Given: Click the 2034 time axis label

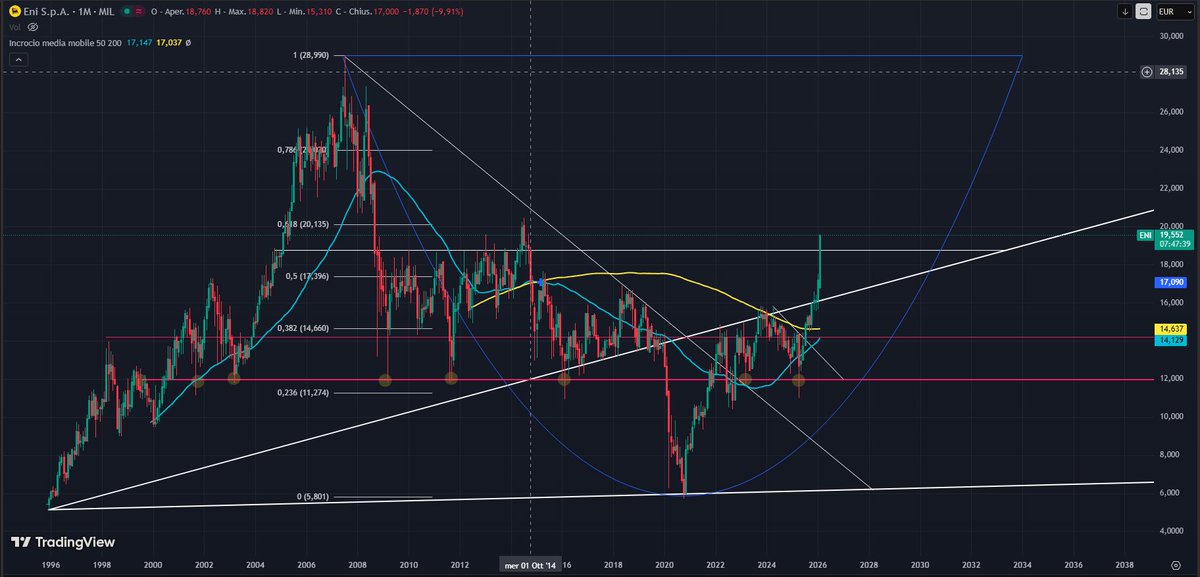Looking at the screenshot, I should point(1023,565).
